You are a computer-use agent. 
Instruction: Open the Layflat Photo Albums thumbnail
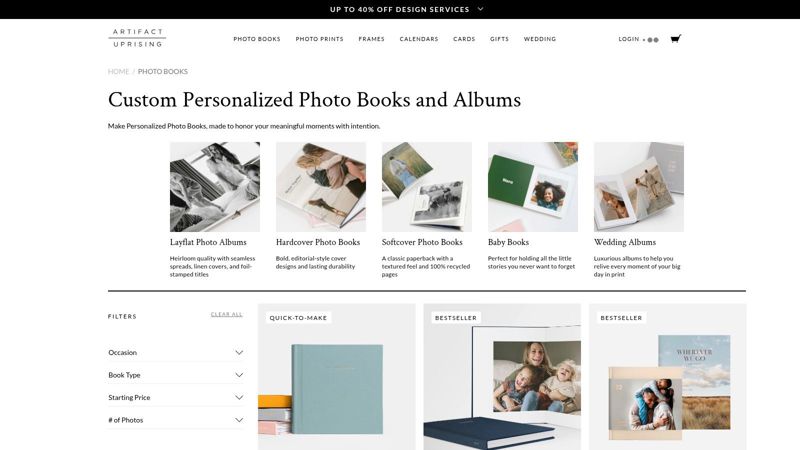(215, 187)
